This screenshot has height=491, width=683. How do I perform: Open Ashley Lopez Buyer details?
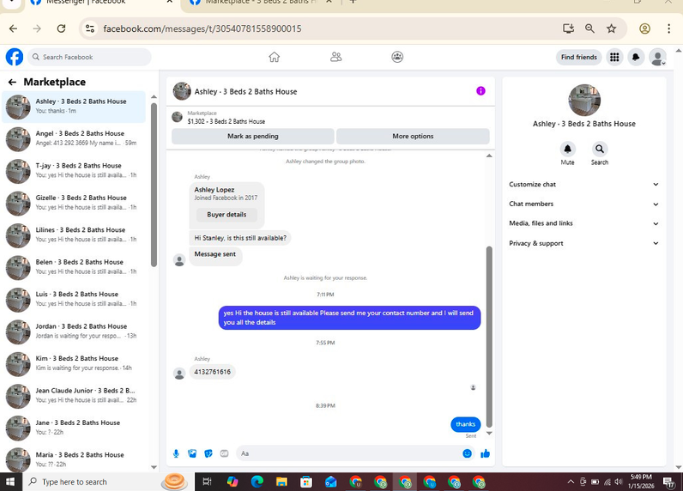click(227, 214)
